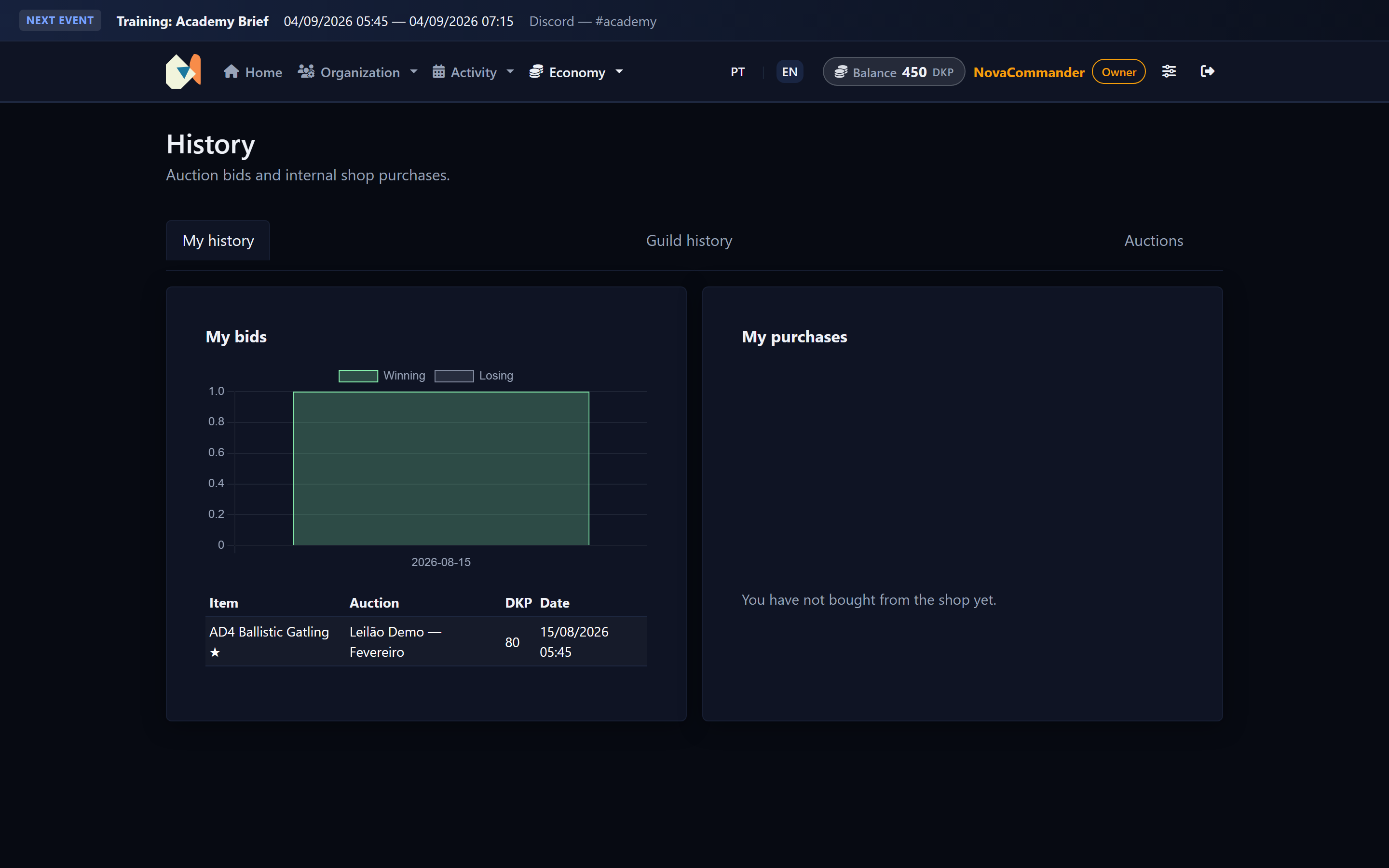Viewport: 1389px width, 868px height.
Task: Click the NEXT EVENT badge
Action: (60, 21)
